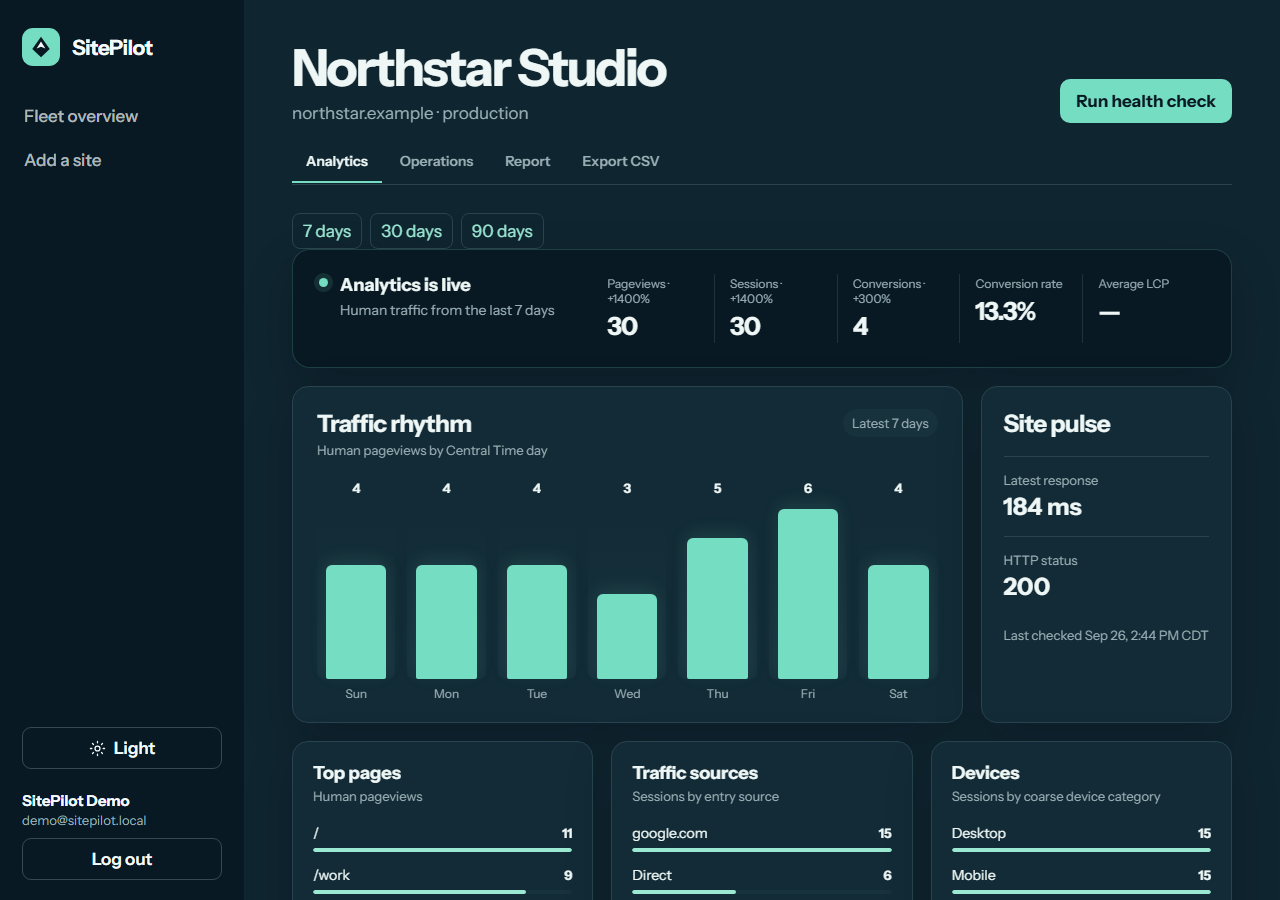This screenshot has width=1280, height=900.
Task: Run health check now
Action: (1146, 101)
